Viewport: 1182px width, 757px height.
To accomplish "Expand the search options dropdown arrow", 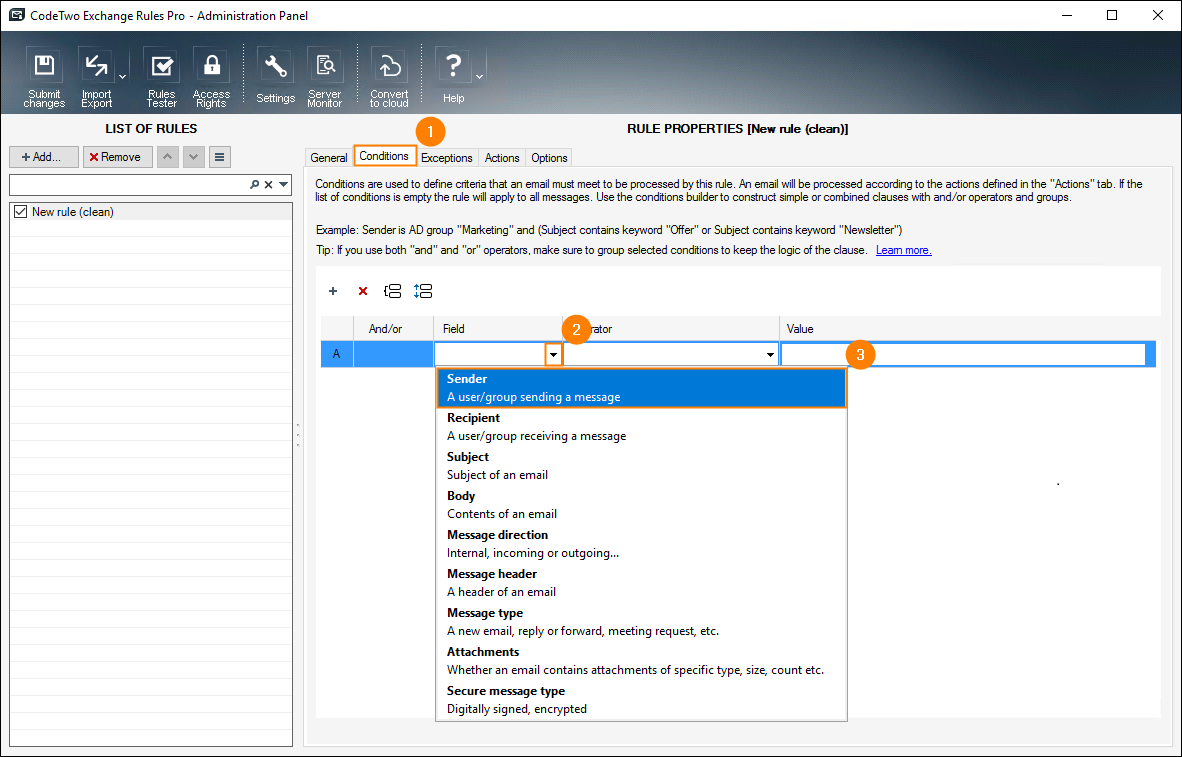I will tap(283, 185).
